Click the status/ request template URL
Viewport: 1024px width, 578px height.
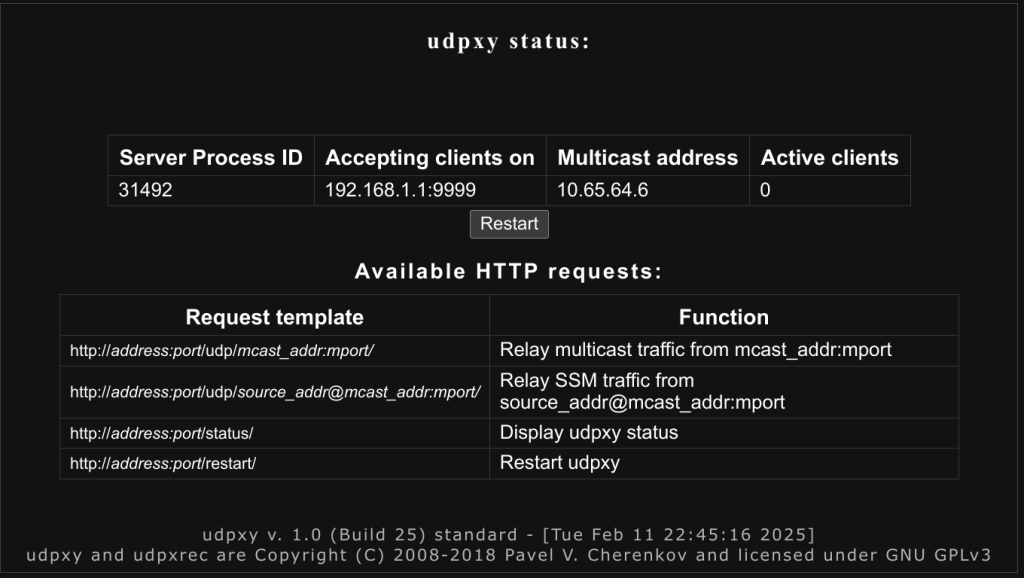pyautogui.click(x=161, y=433)
